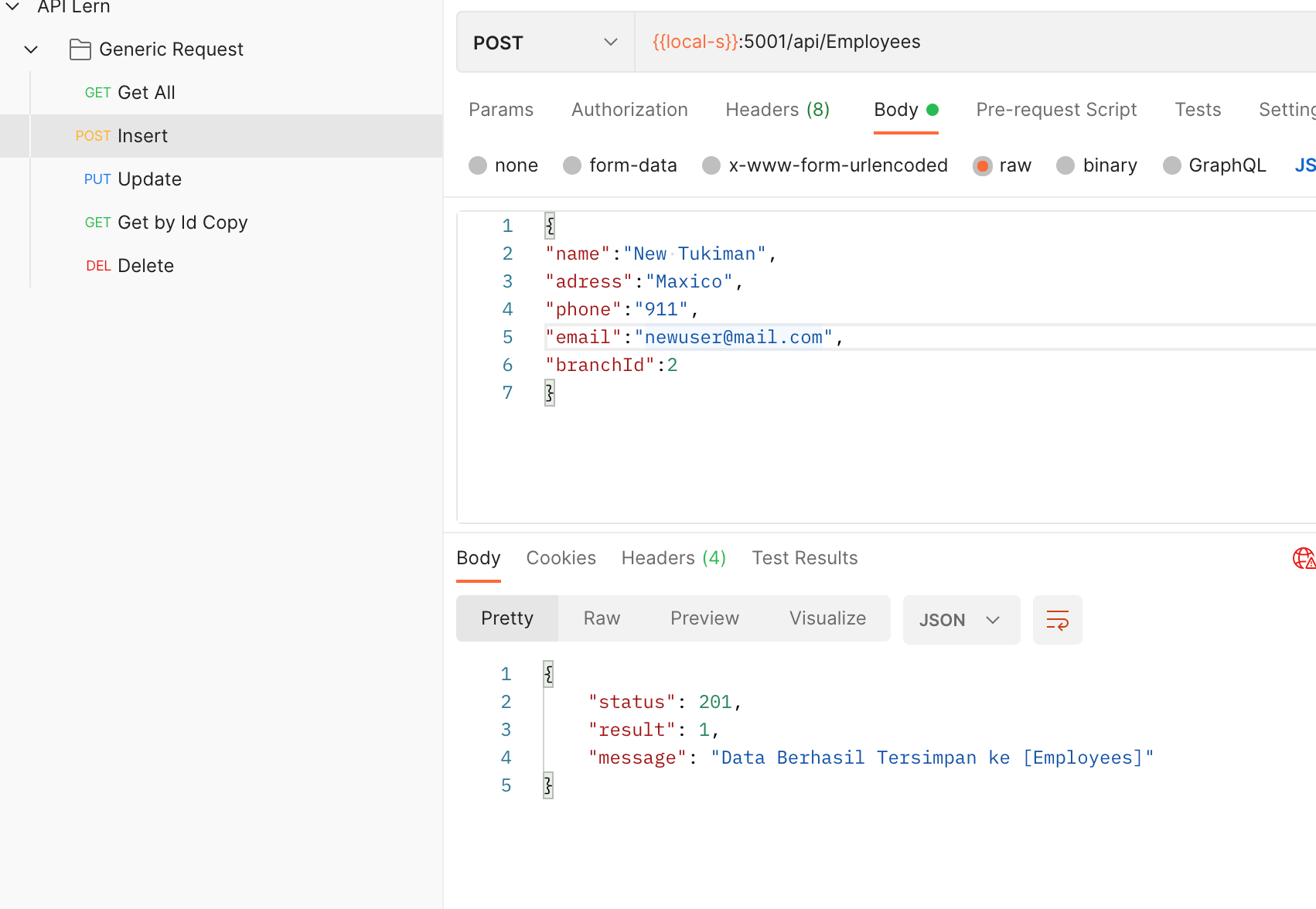Open the GET Get by Id Copy request
This screenshot has width=1316, height=909.
221,223
